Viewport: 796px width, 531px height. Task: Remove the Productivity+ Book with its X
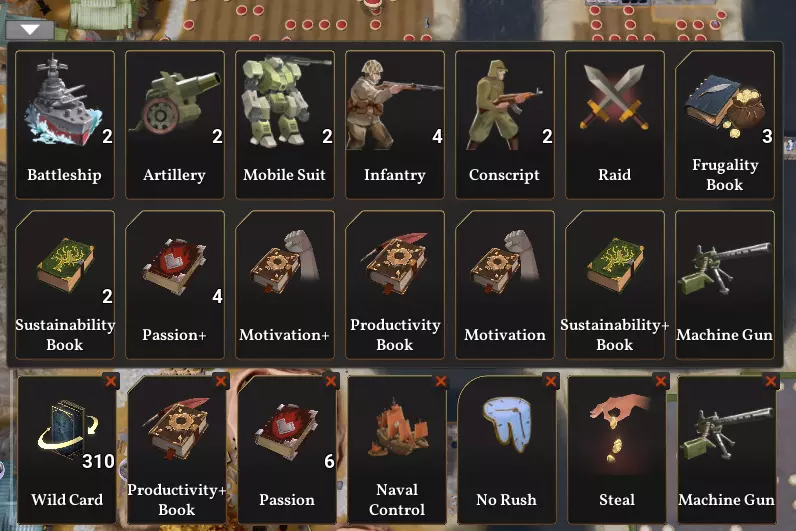(x=221, y=381)
